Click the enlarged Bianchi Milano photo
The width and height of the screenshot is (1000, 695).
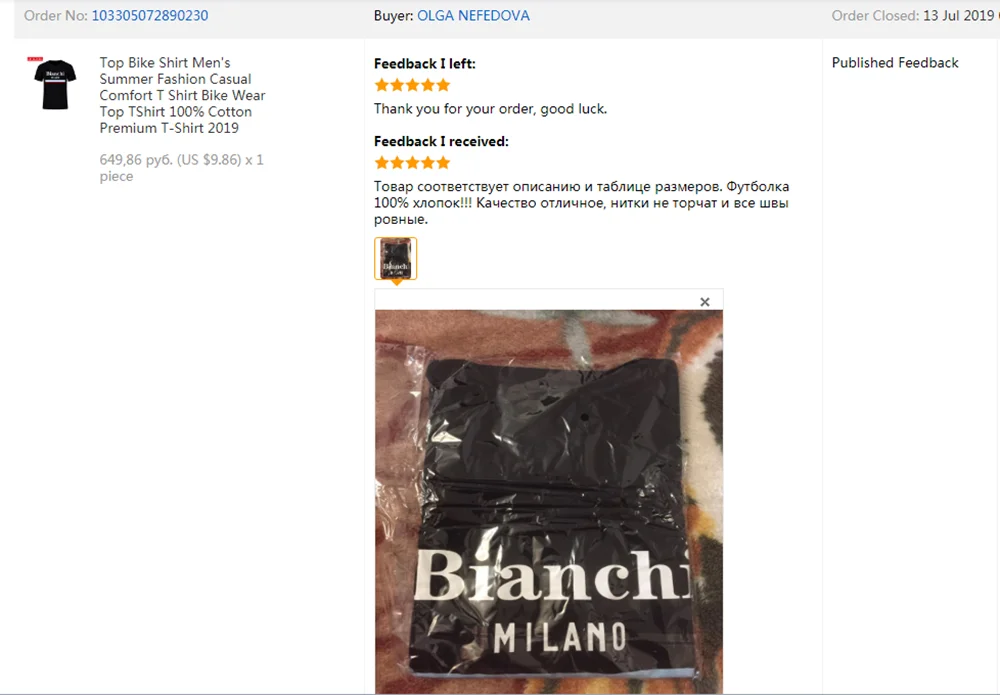coord(549,501)
